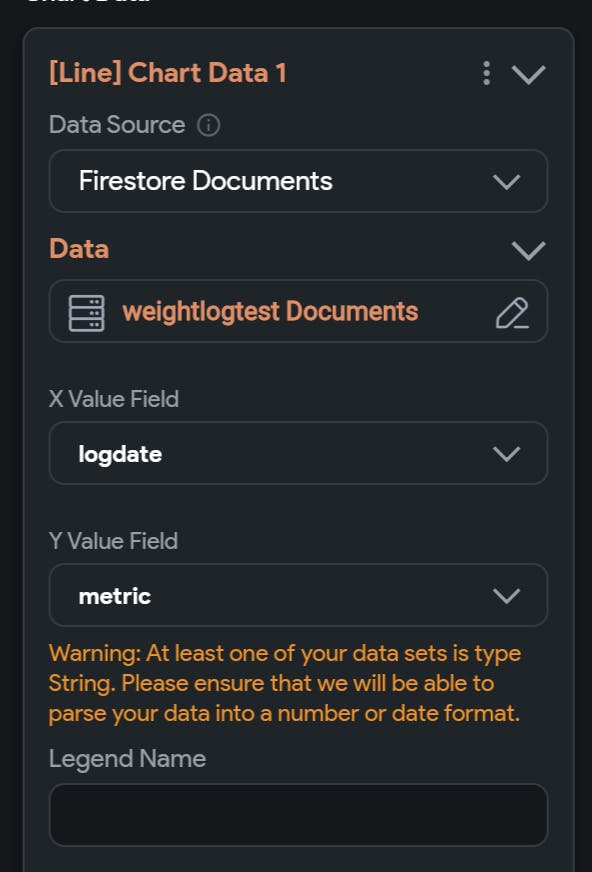Click the Y Value Field label
Image resolution: width=592 pixels, height=872 pixels.
[x=113, y=541]
